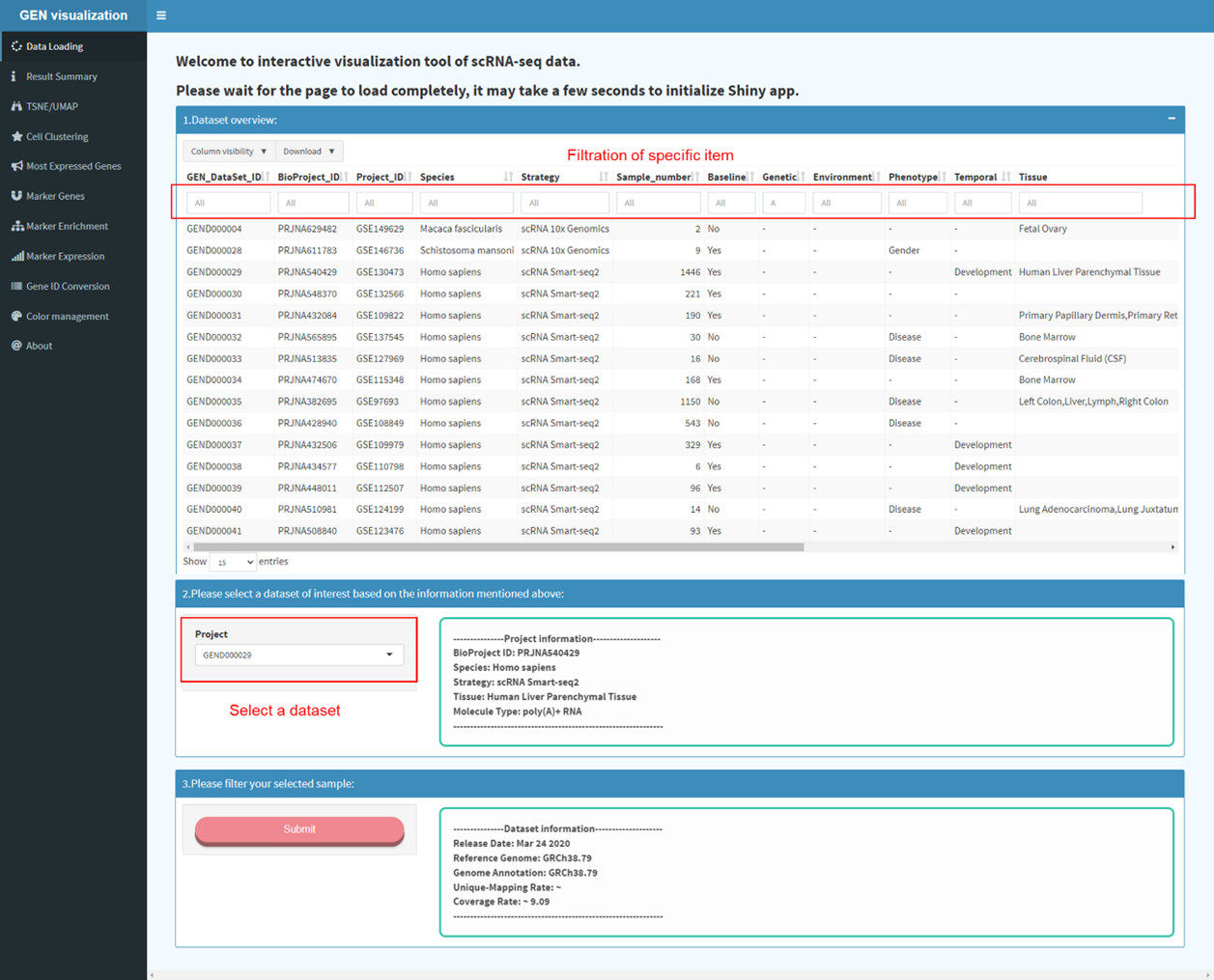Open Column visibility dropdown
The image size is (1214, 980).
coord(229,152)
